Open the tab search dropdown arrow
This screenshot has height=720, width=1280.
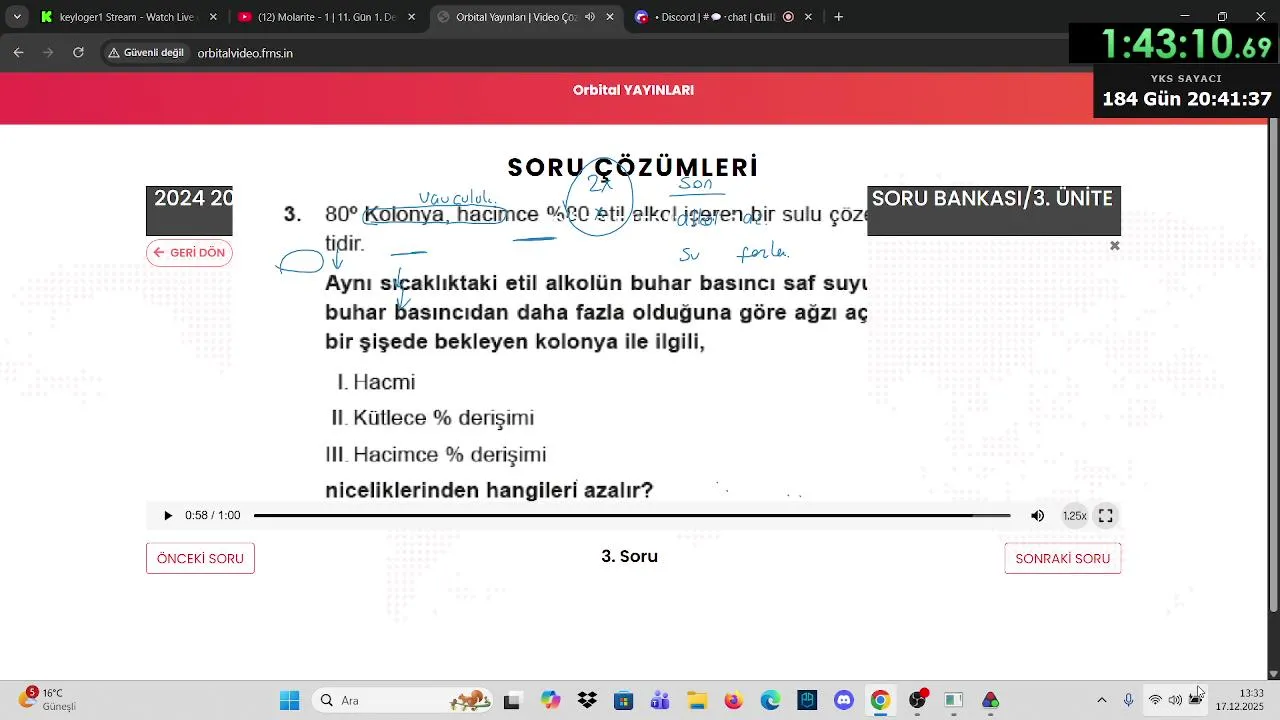[x=17, y=17]
